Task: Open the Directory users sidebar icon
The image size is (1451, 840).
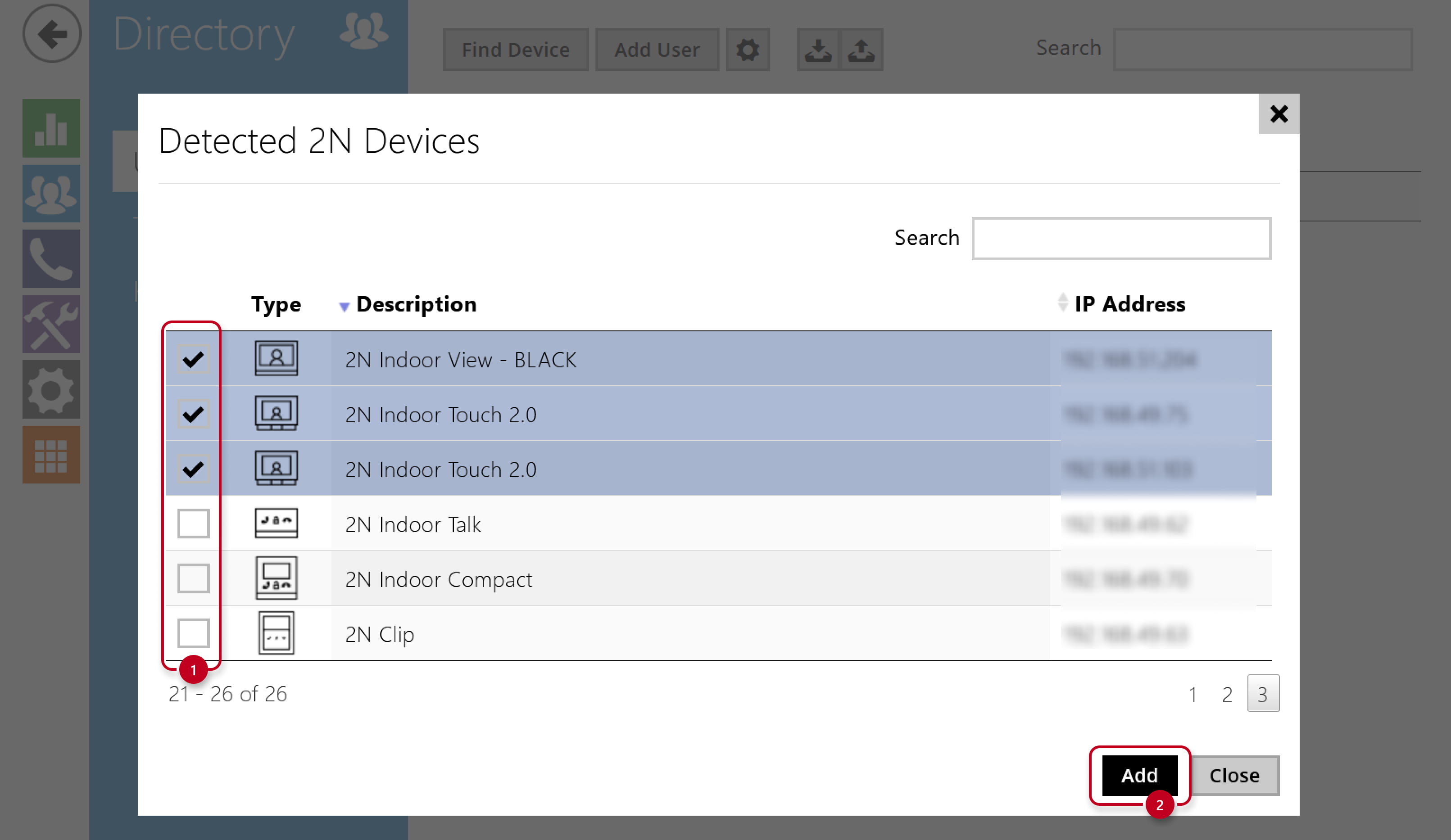Action: tap(51, 194)
